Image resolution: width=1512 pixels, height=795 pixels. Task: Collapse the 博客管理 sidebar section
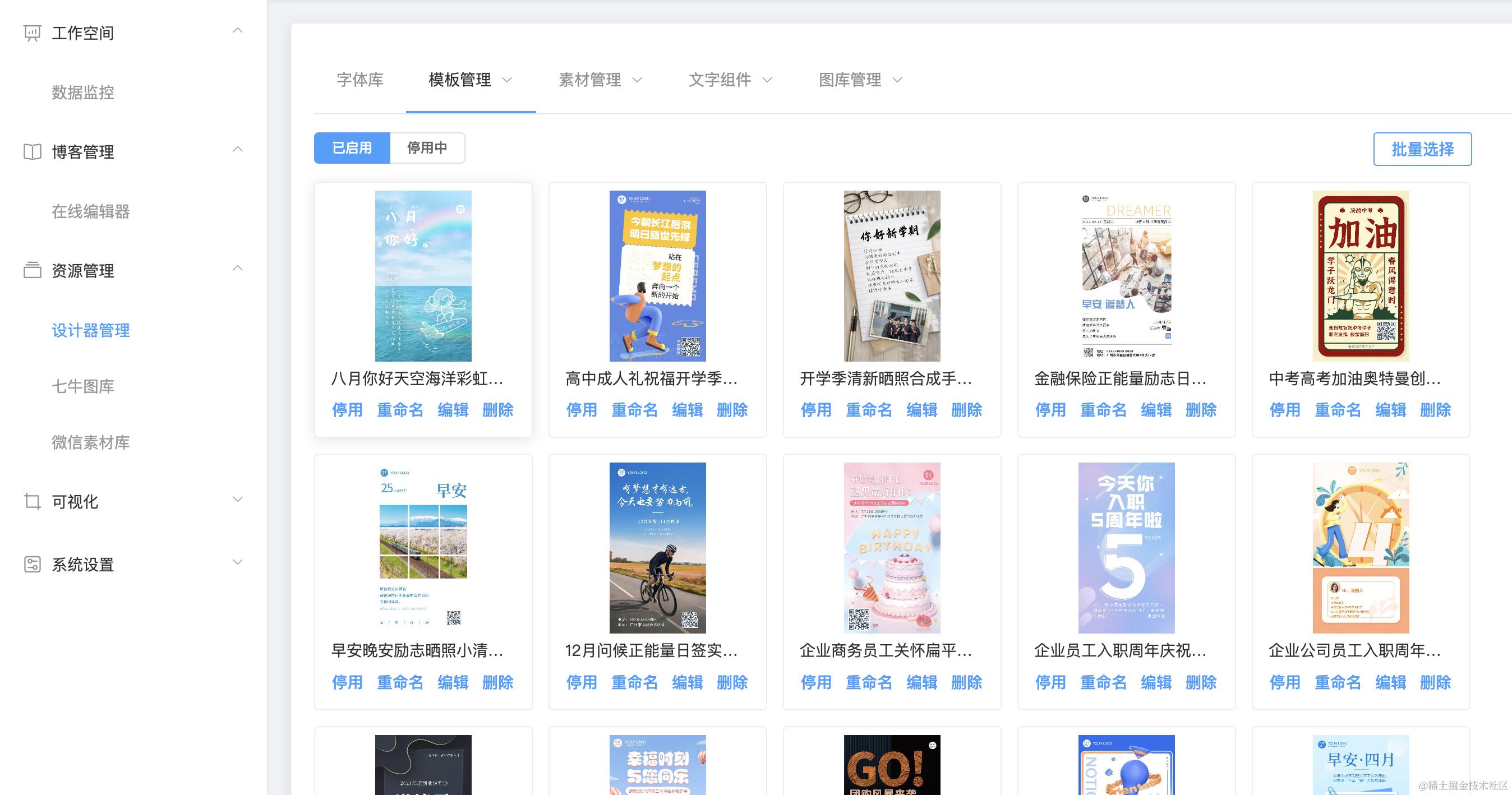click(x=238, y=150)
